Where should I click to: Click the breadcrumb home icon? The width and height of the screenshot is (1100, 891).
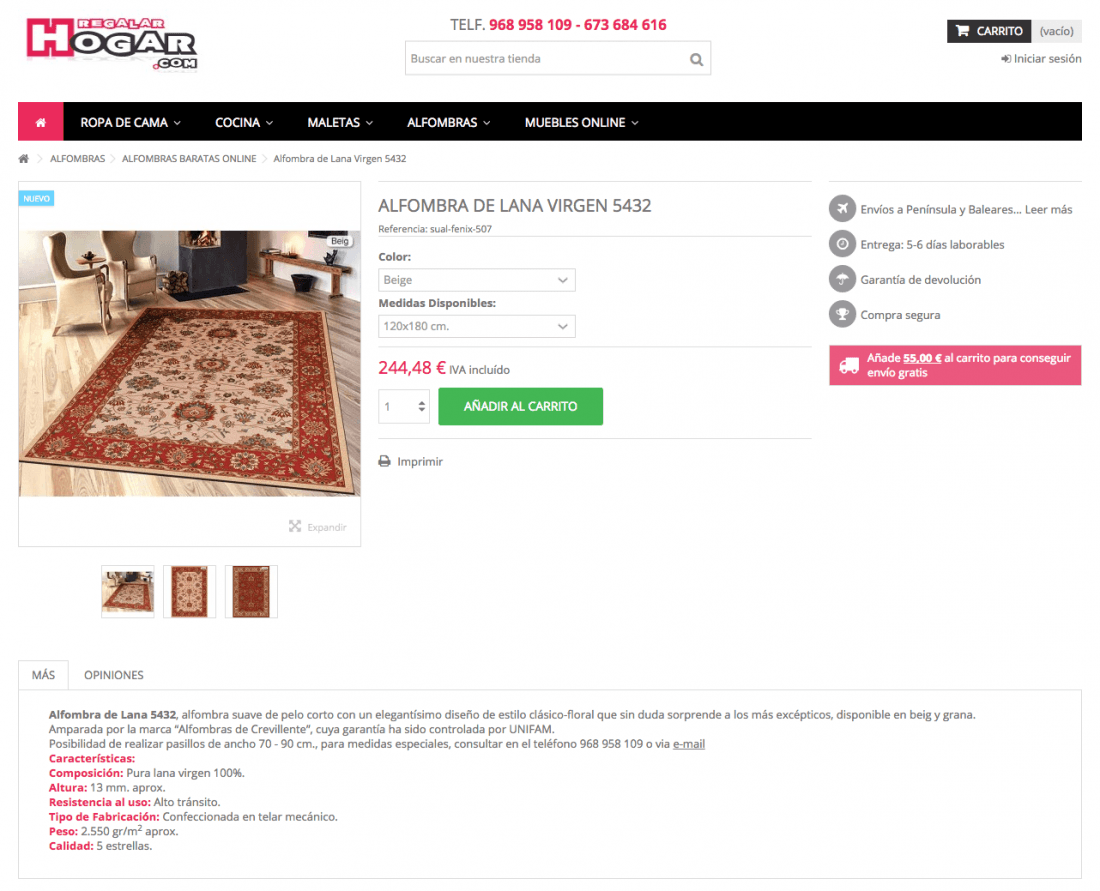pos(24,159)
